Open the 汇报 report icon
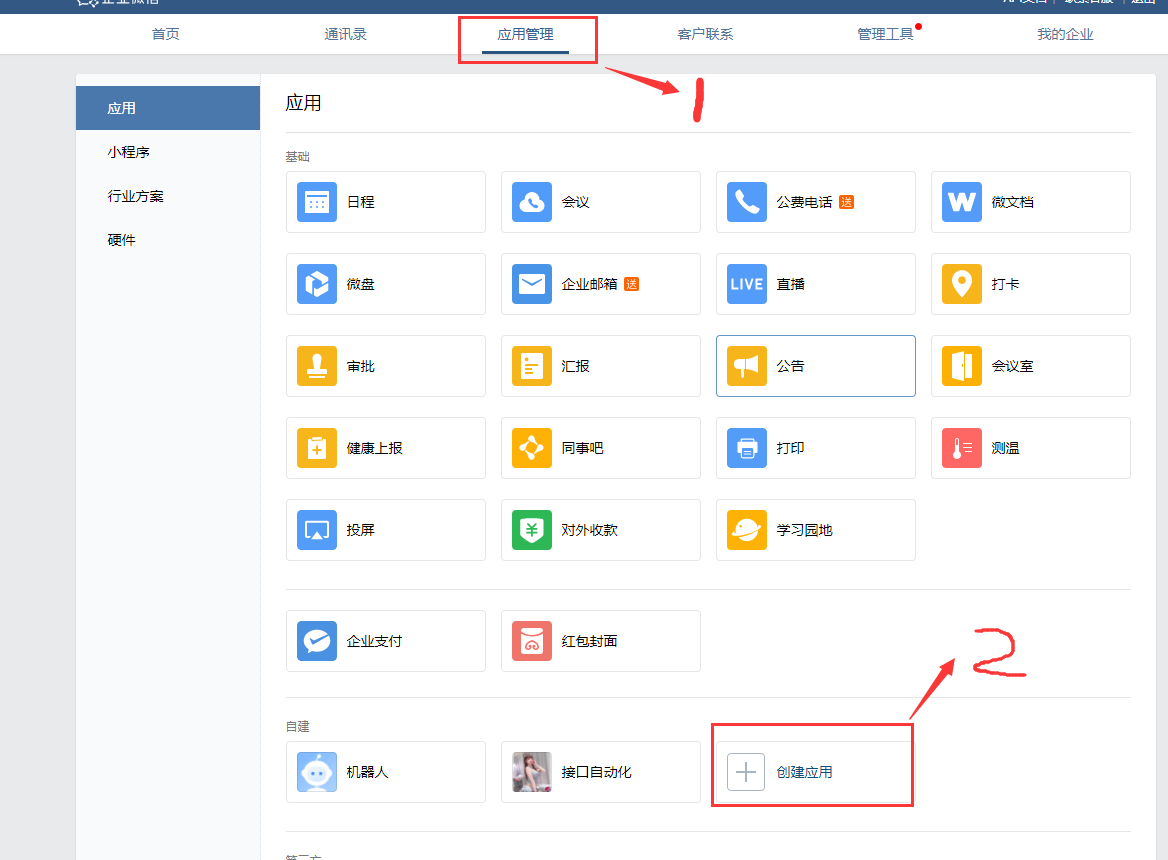 [x=532, y=366]
